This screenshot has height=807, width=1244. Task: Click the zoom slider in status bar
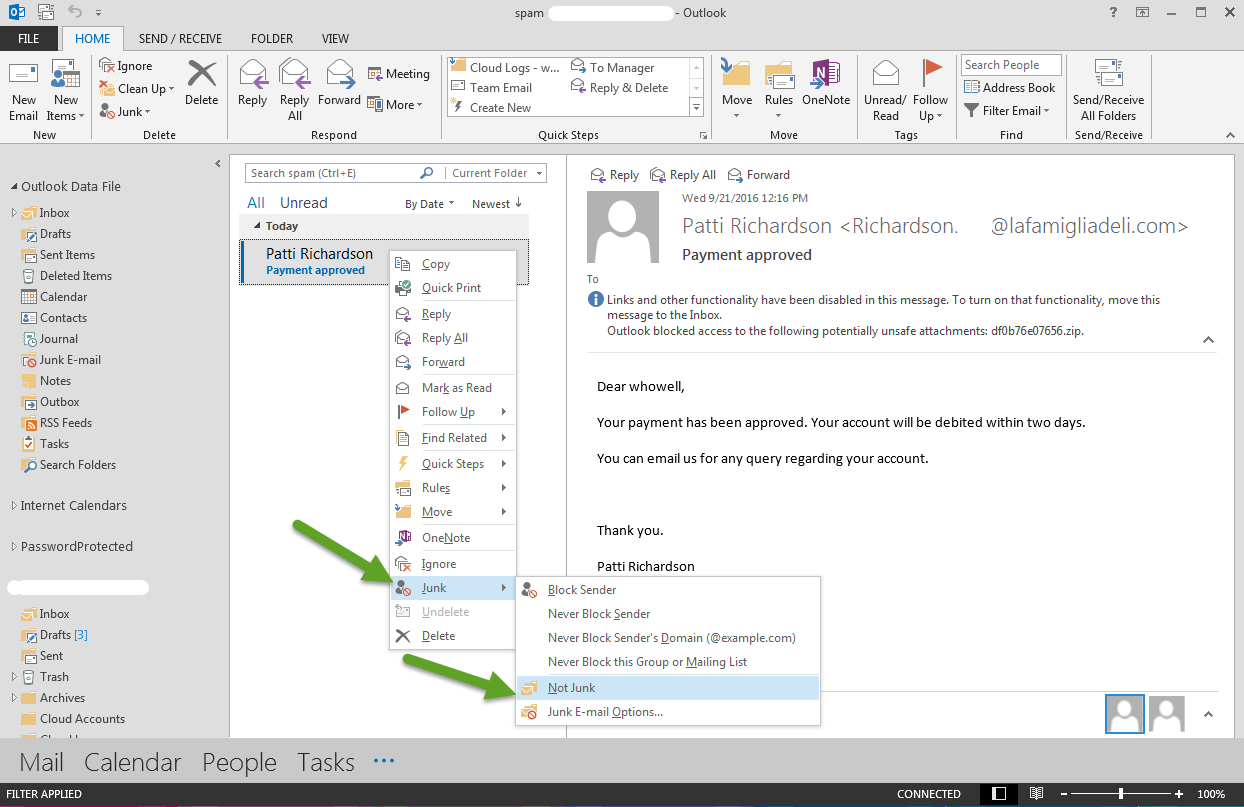1120,794
